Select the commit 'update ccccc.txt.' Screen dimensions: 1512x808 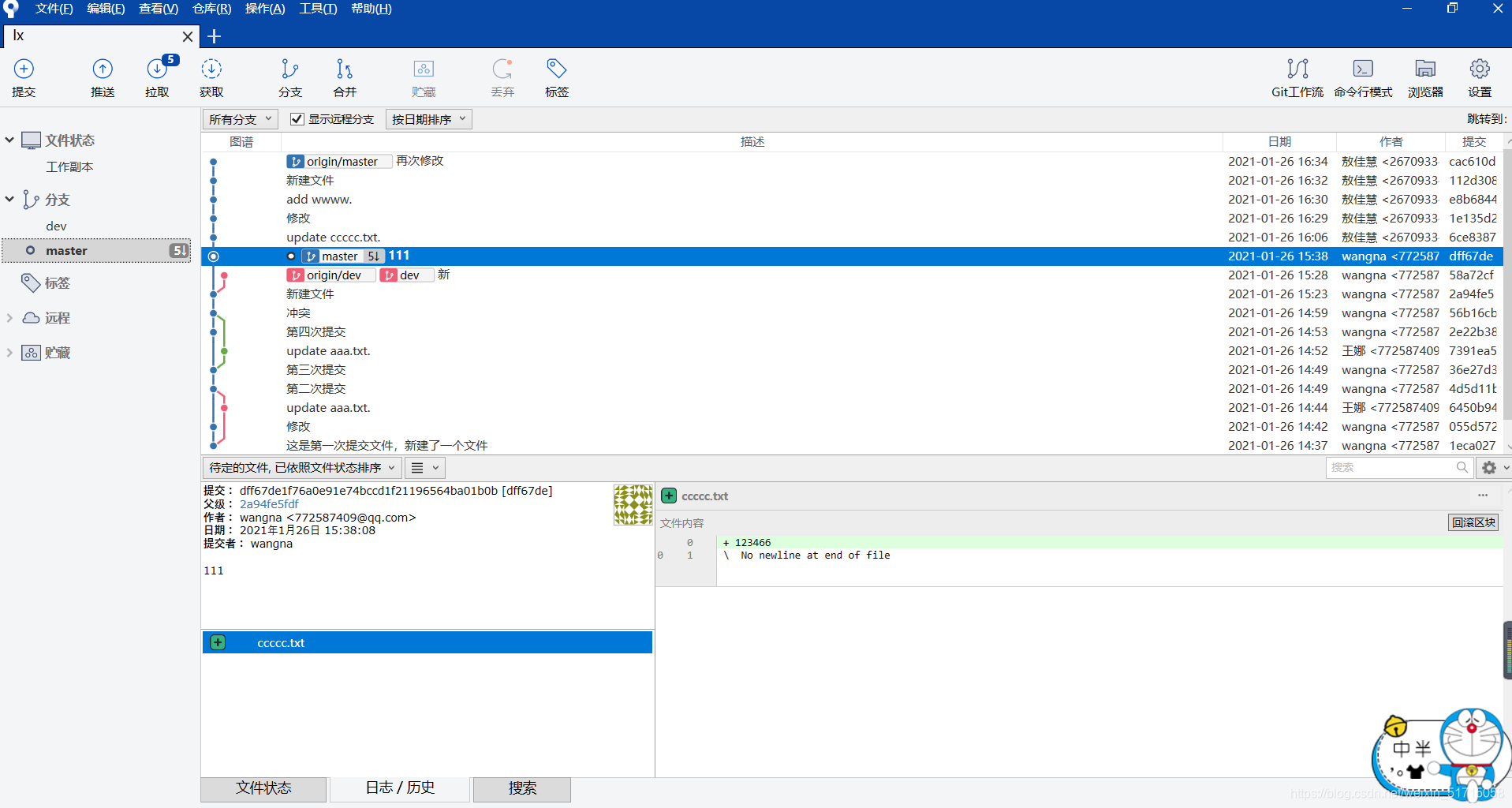coord(852,237)
